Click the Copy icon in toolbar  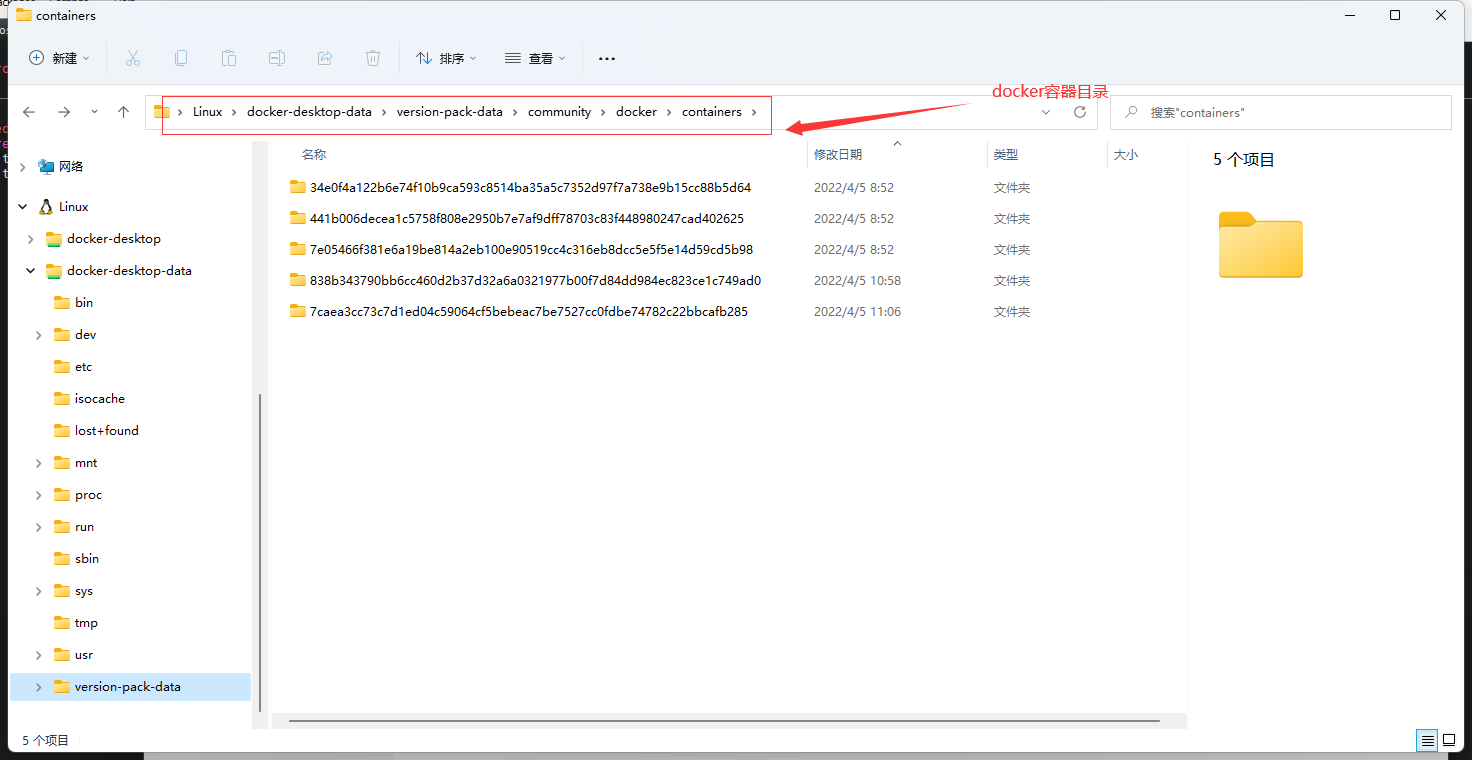[181, 58]
